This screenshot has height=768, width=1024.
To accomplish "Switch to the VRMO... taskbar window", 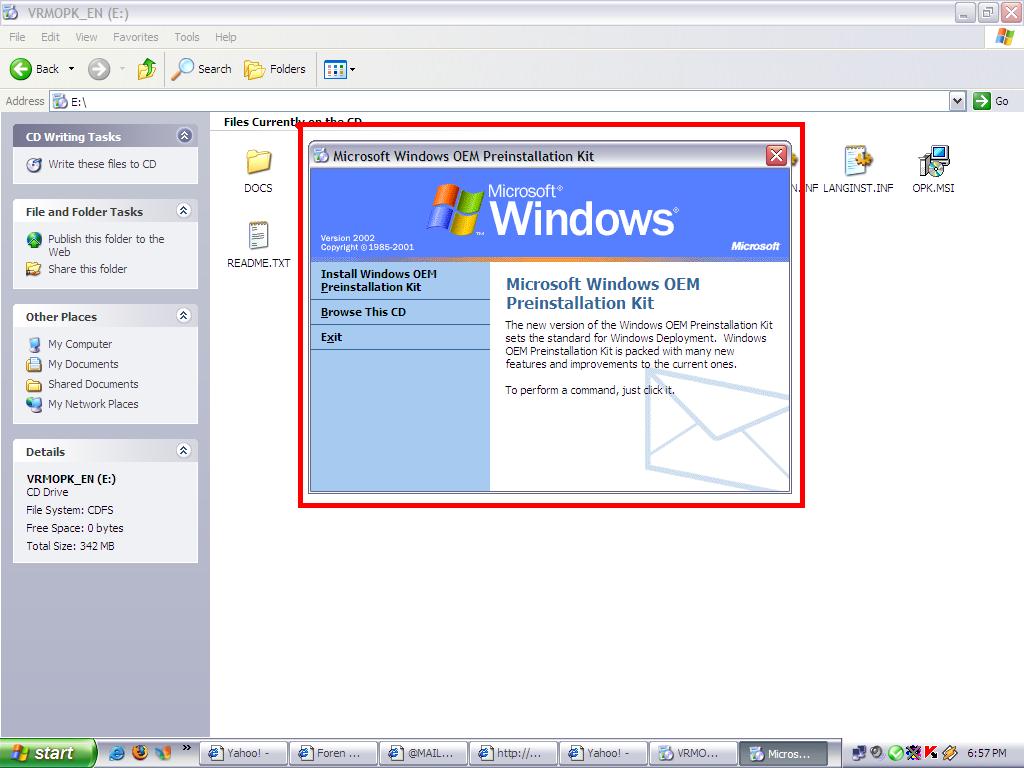I will [x=693, y=753].
